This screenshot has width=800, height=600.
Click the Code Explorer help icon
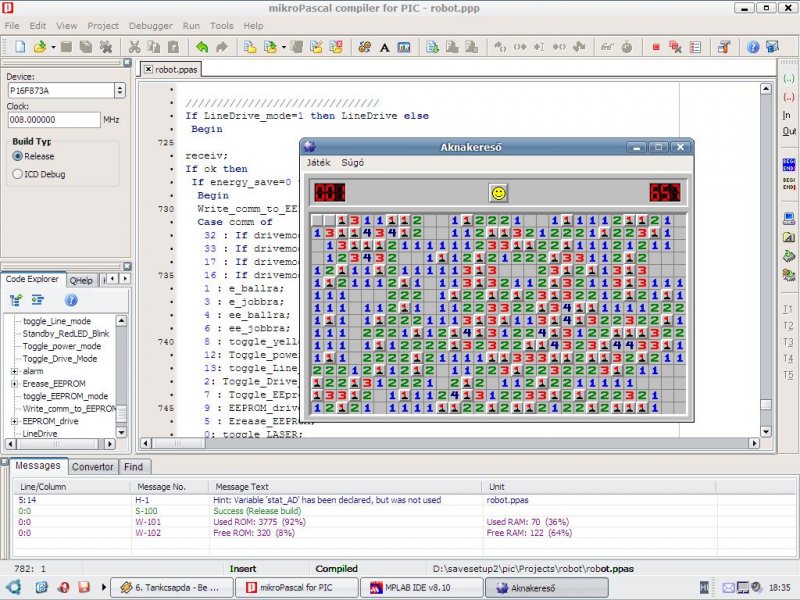[x=71, y=300]
